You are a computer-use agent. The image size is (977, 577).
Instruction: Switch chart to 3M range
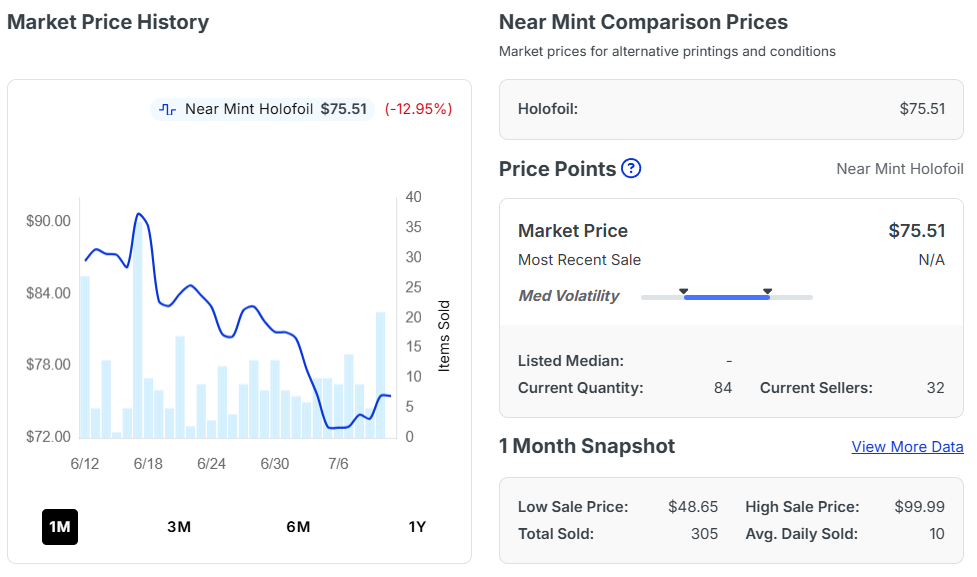click(179, 527)
